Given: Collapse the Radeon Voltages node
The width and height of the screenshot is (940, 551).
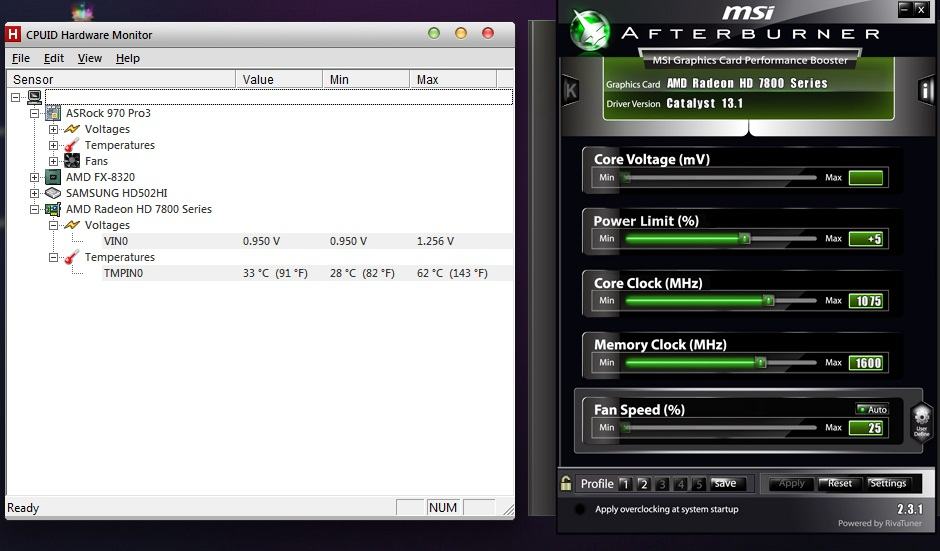Looking at the screenshot, I should 53,225.
